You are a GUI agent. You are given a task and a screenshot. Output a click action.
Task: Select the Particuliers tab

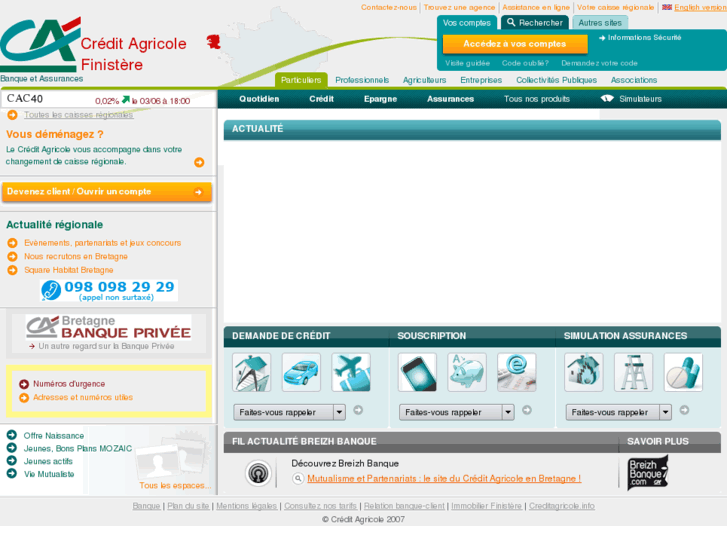click(x=301, y=80)
